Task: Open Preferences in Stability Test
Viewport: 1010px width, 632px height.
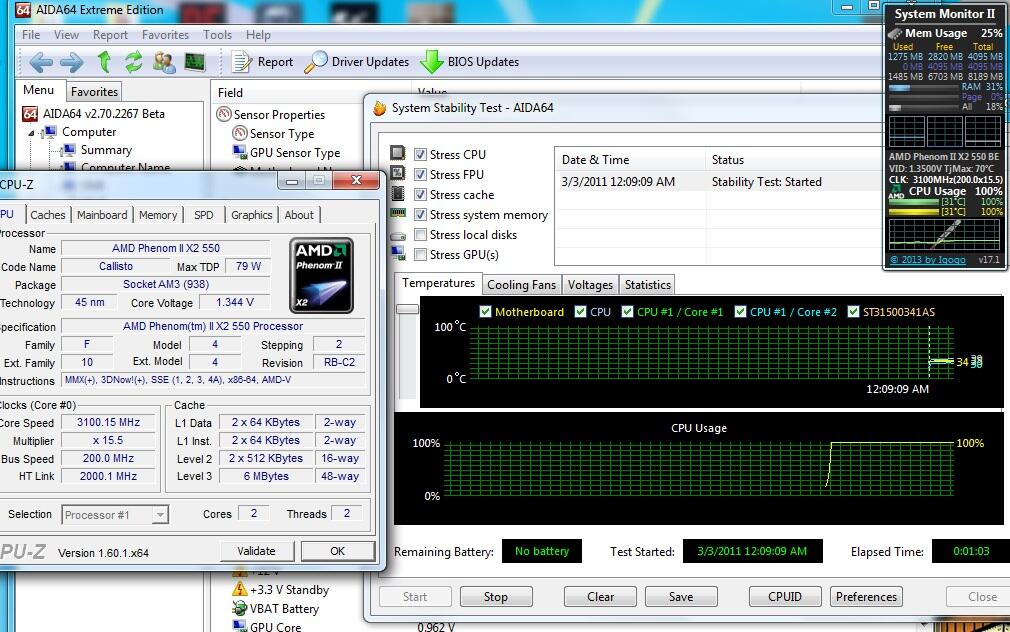Action: (866, 597)
